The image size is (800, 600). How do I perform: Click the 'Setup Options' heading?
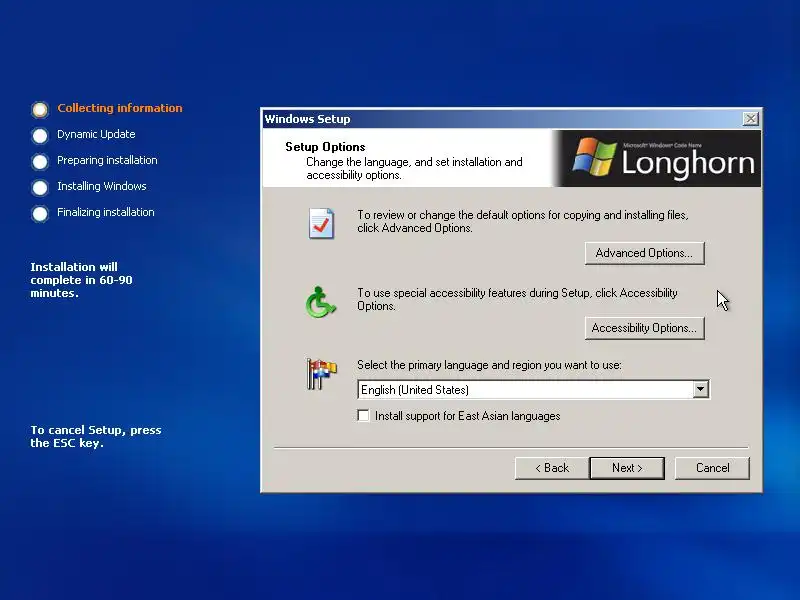point(326,147)
